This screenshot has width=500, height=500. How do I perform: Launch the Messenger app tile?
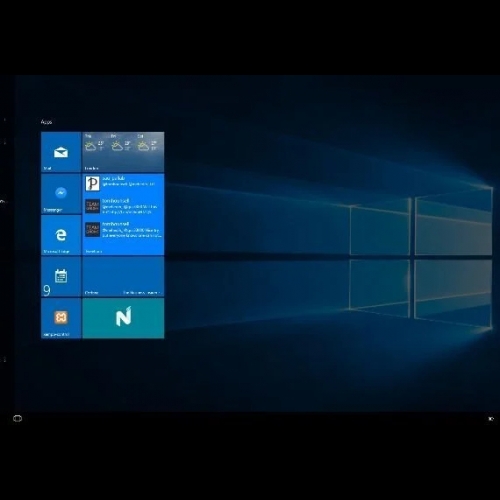coord(61,194)
